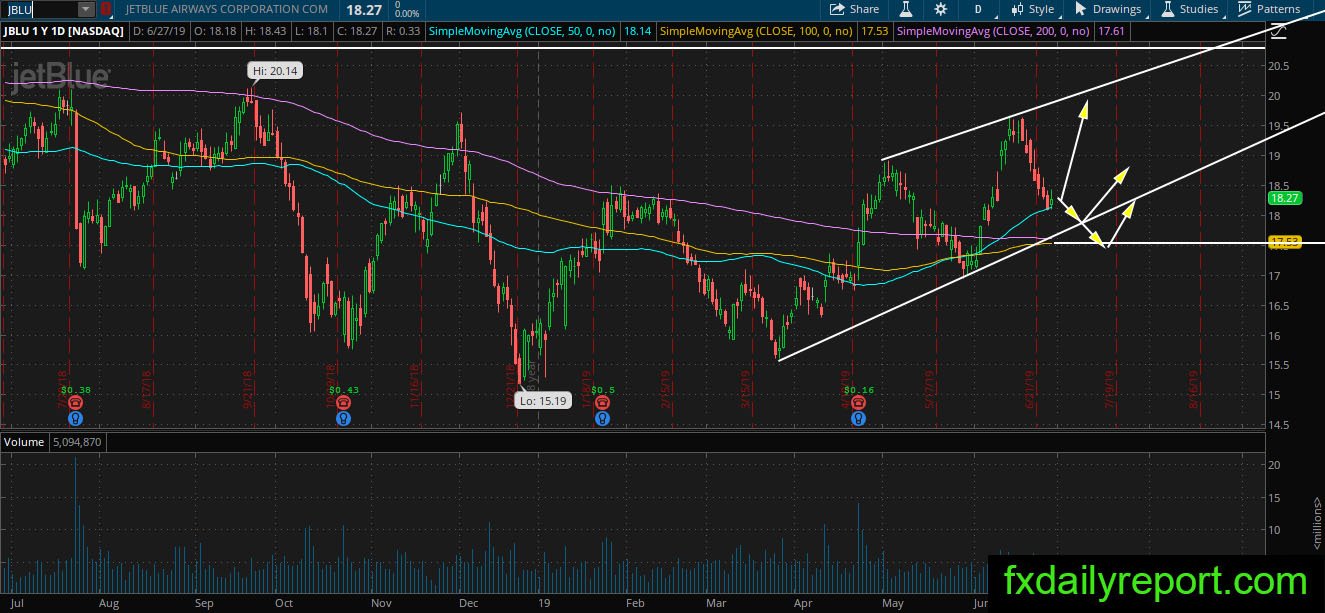Click the red indicator icon beside the symbol box
This screenshot has height=613, width=1325.
(106, 9)
